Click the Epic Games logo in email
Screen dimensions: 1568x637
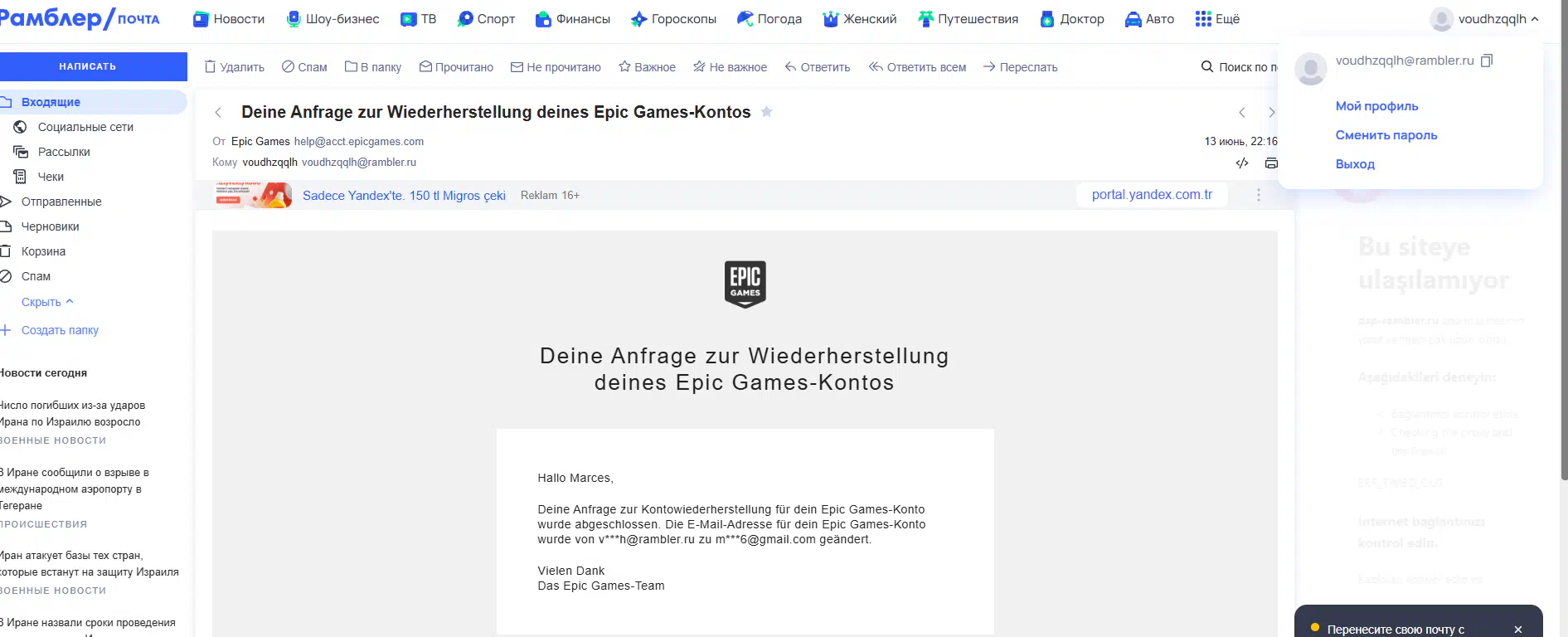745,284
